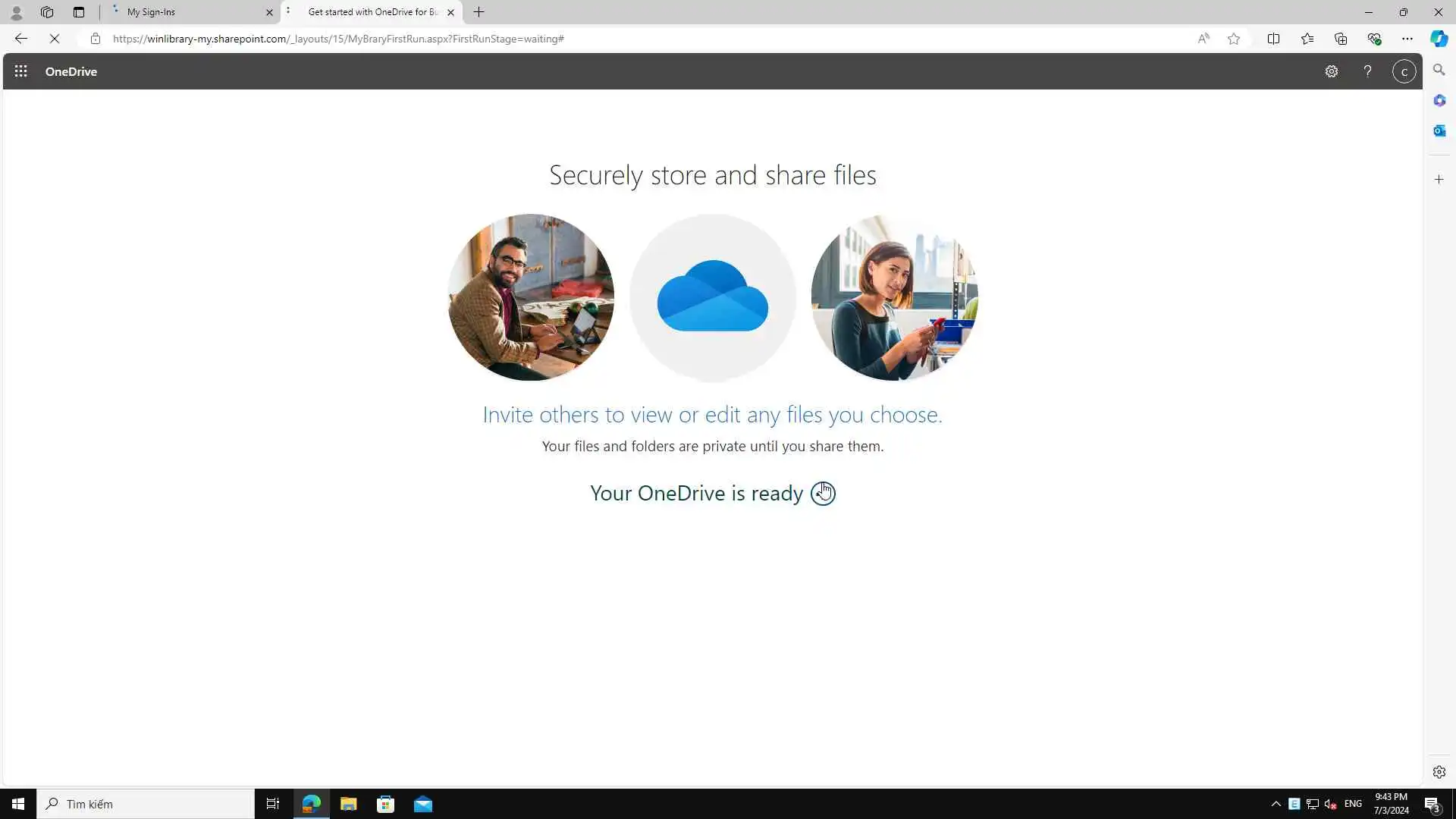Click the OneDrive header title link
The image size is (1456, 819).
click(x=71, y=71)
